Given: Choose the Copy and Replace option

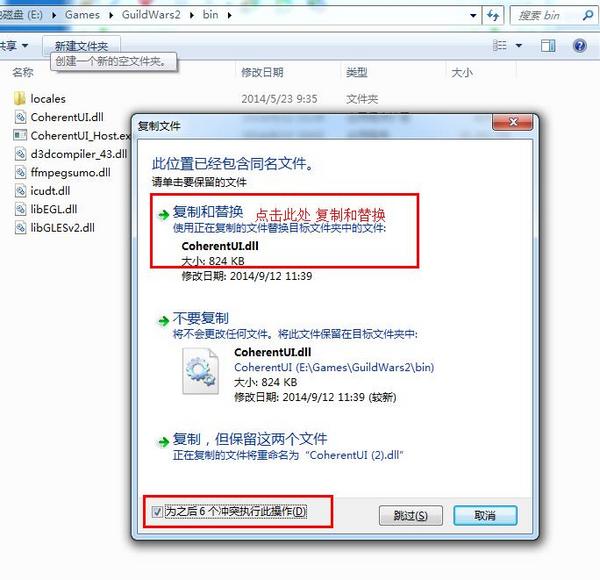Looking at the screenshot, I should [x=208, y=212].
